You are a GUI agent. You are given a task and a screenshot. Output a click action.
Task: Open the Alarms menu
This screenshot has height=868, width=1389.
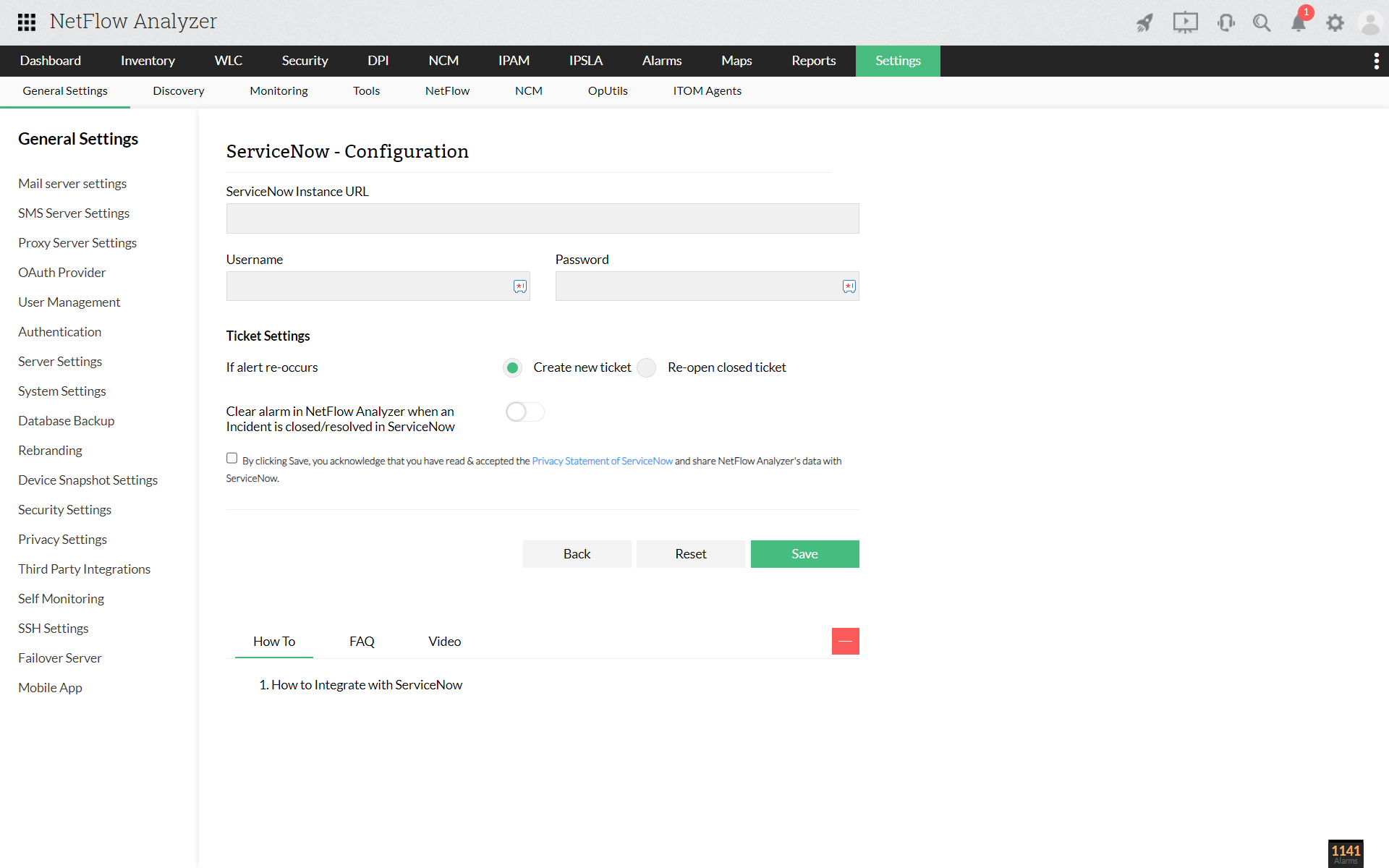661,61
